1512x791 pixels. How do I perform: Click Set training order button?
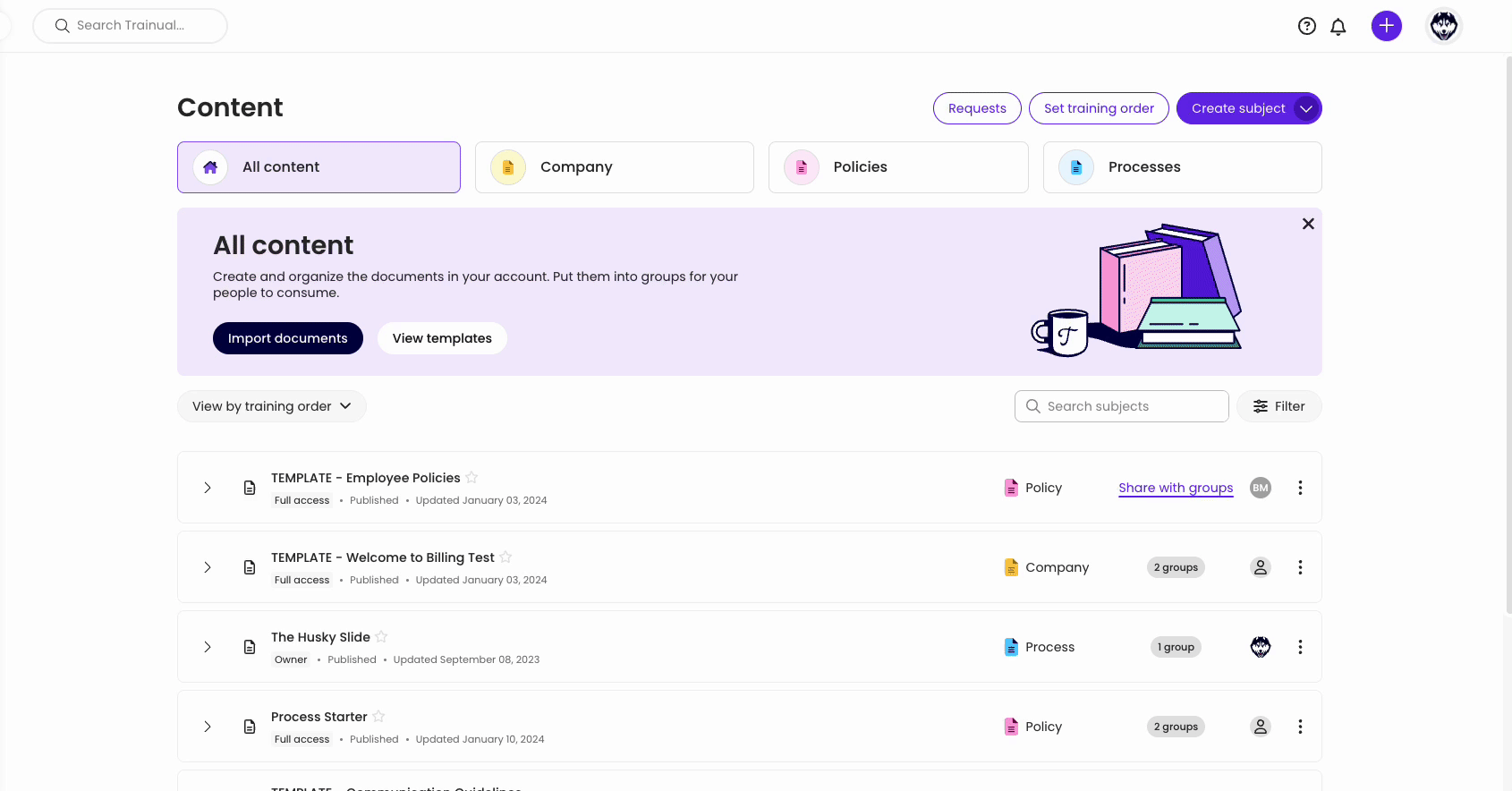coord(1099,108)
